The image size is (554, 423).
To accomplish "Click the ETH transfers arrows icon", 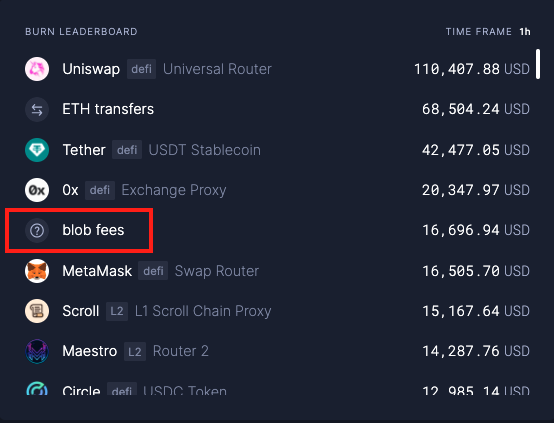I will pos(37,110).
